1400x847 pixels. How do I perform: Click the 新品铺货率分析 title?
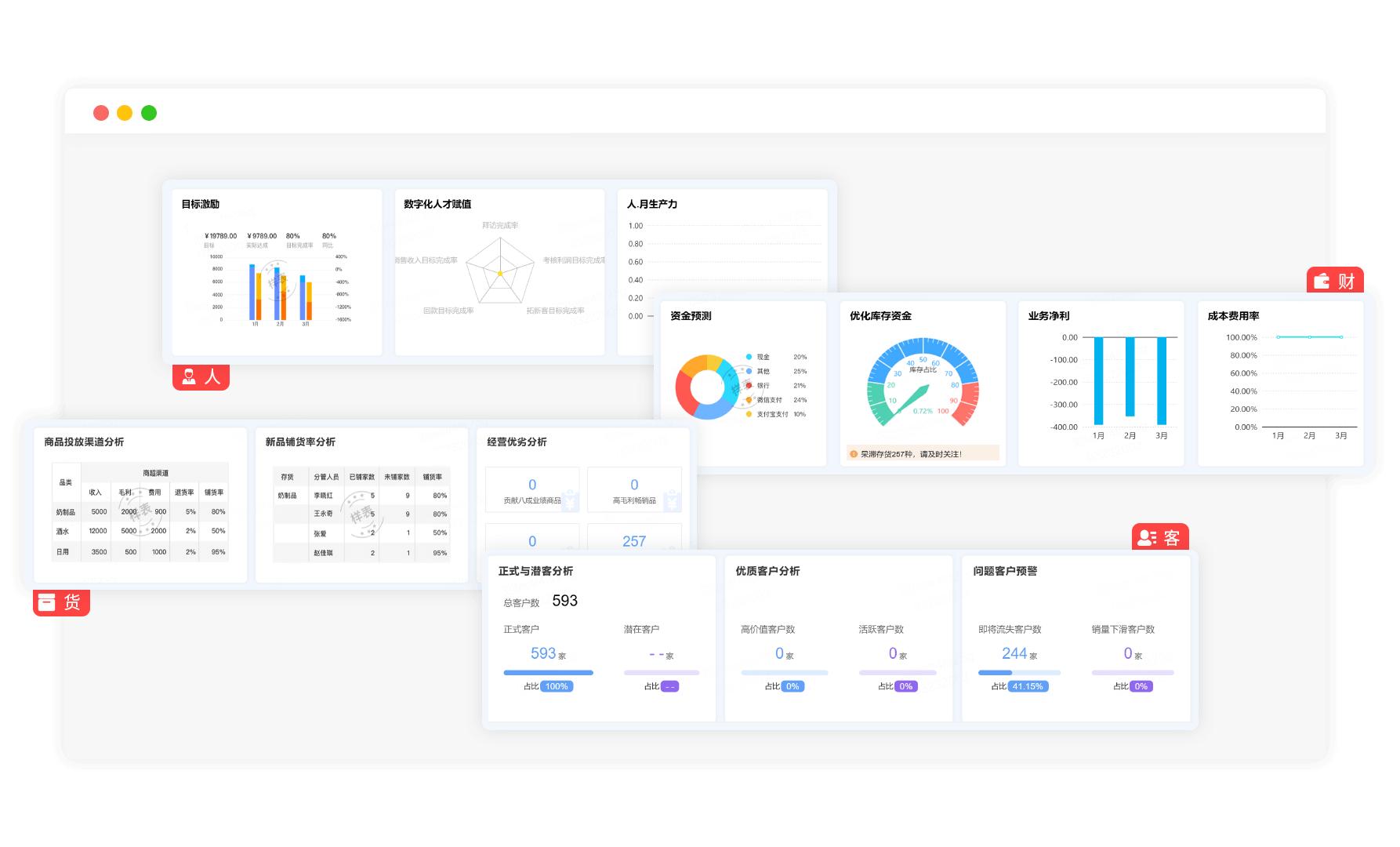pos(300,442)
